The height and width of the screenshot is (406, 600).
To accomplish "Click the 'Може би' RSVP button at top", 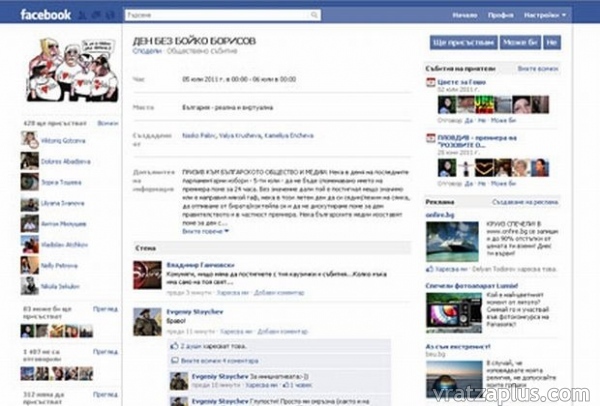I will [520, 42].
